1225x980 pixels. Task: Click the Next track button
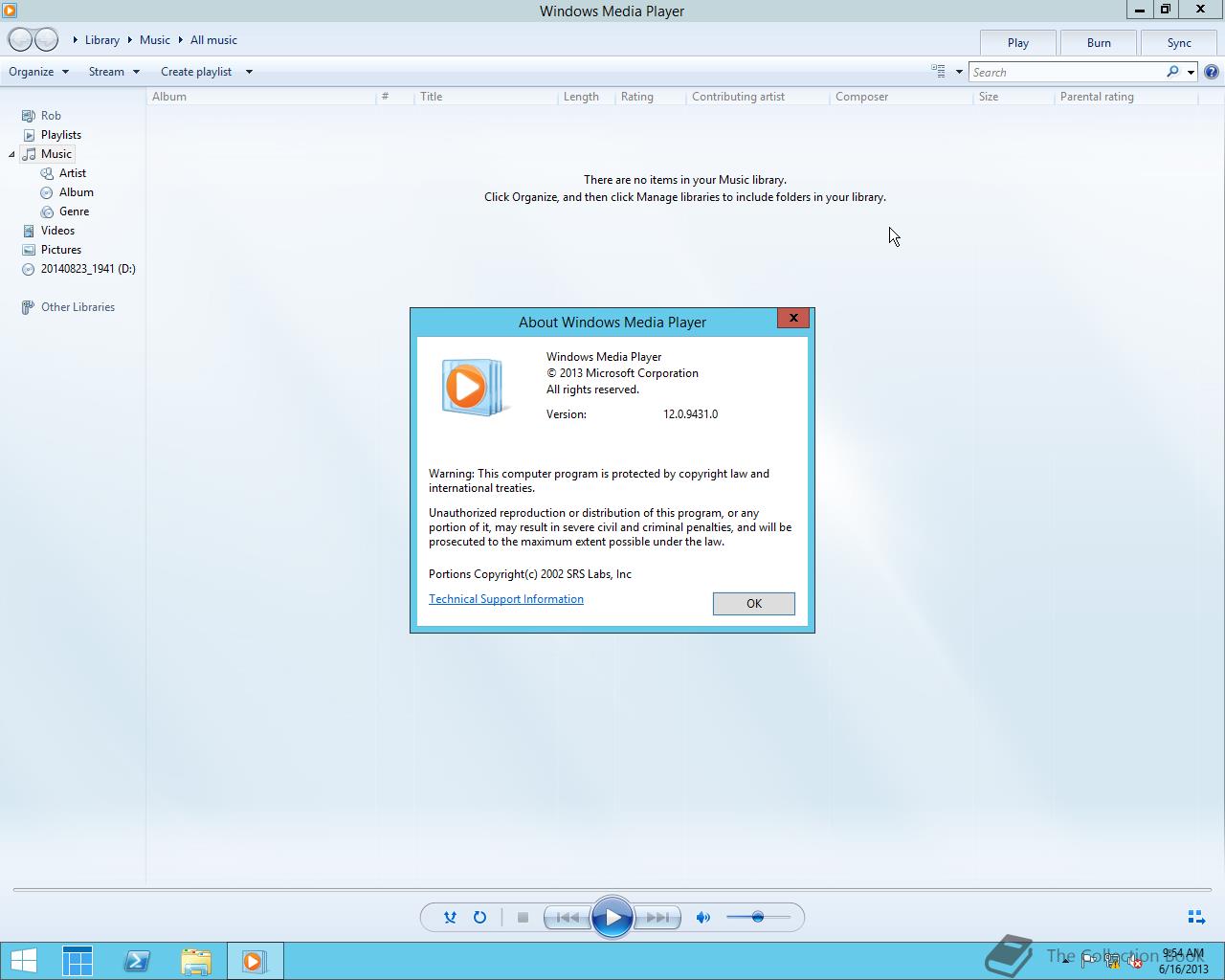(x=657, y=917)
